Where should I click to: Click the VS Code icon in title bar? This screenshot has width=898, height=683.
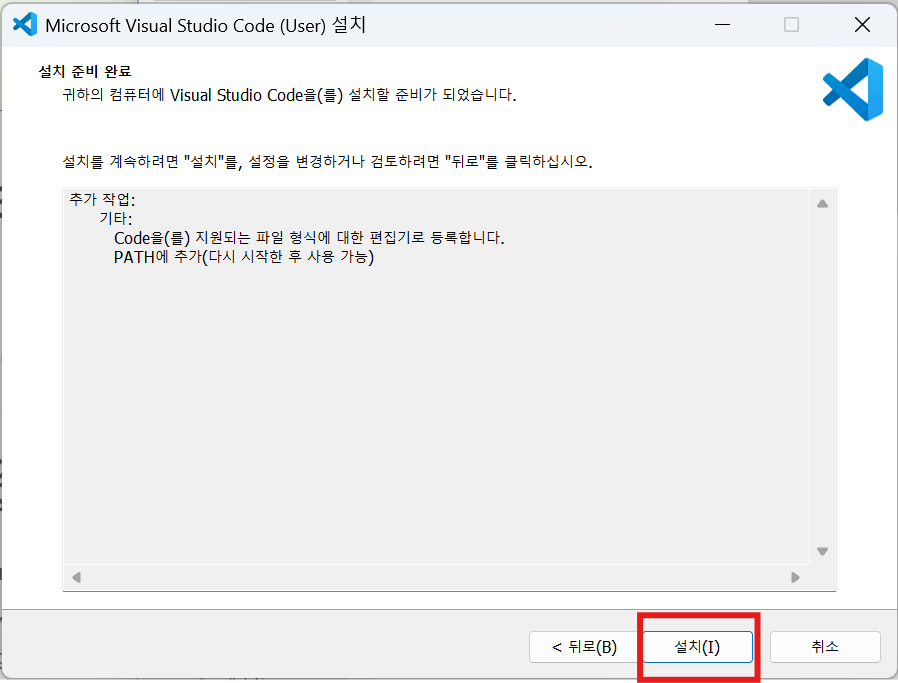pyautogui.click(x=25, y=25)
